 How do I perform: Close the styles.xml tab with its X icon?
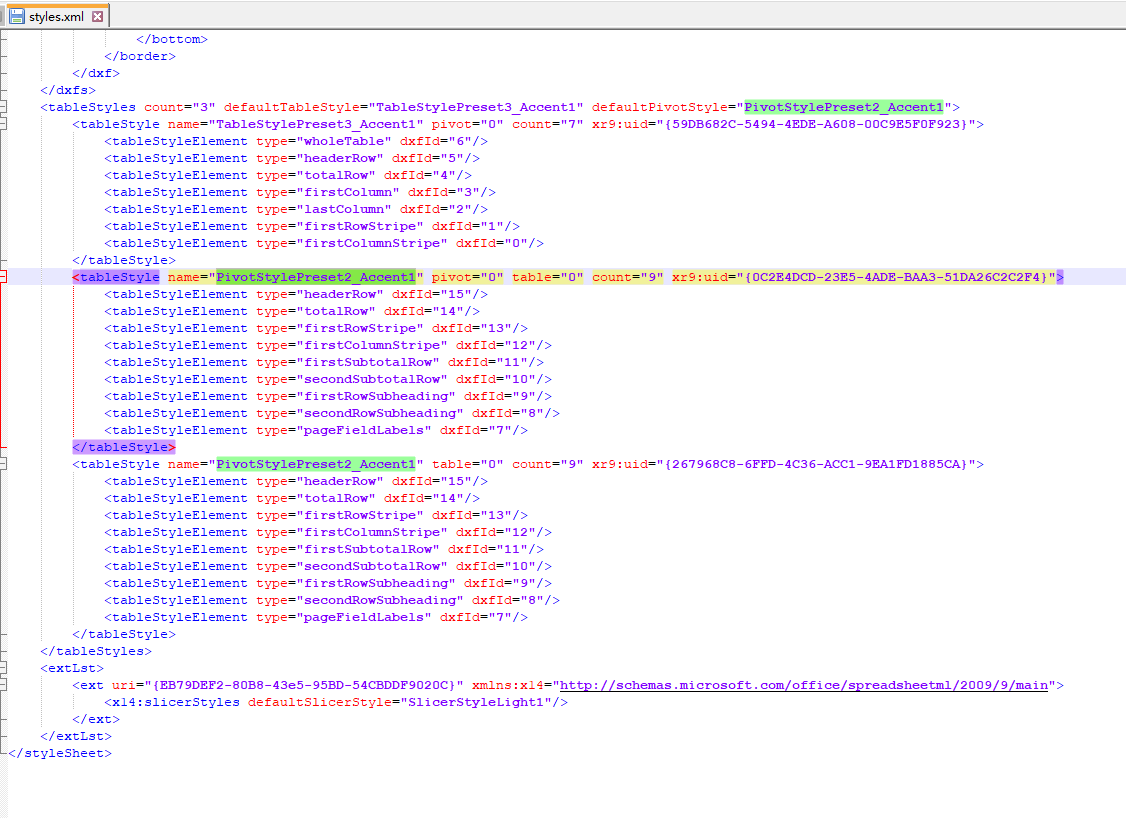pos(97,15)
